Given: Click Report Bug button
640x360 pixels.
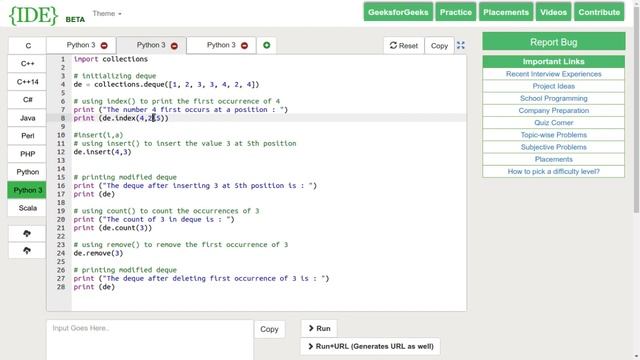Looking at the screenshot, I should pyautogui.click(x=553, y=42).
